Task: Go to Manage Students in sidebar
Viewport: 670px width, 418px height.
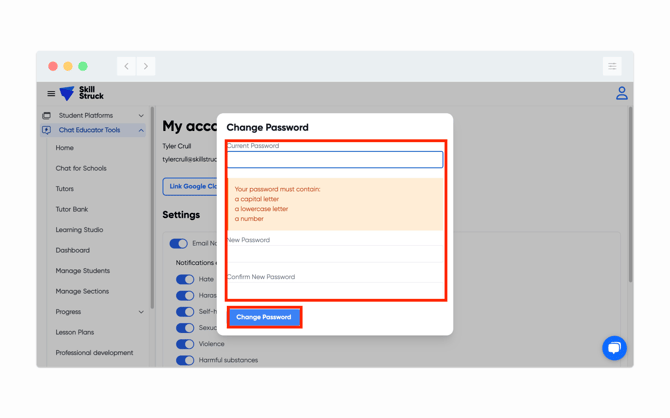Action: click(x=83, y=271)
